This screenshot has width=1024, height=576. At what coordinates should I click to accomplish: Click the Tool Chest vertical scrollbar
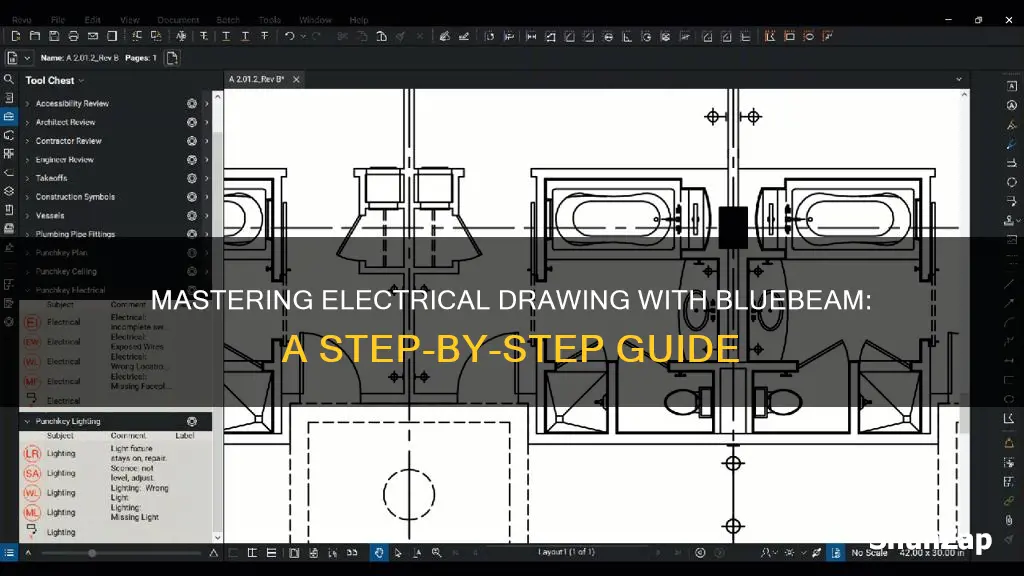(x=217, y=317)
